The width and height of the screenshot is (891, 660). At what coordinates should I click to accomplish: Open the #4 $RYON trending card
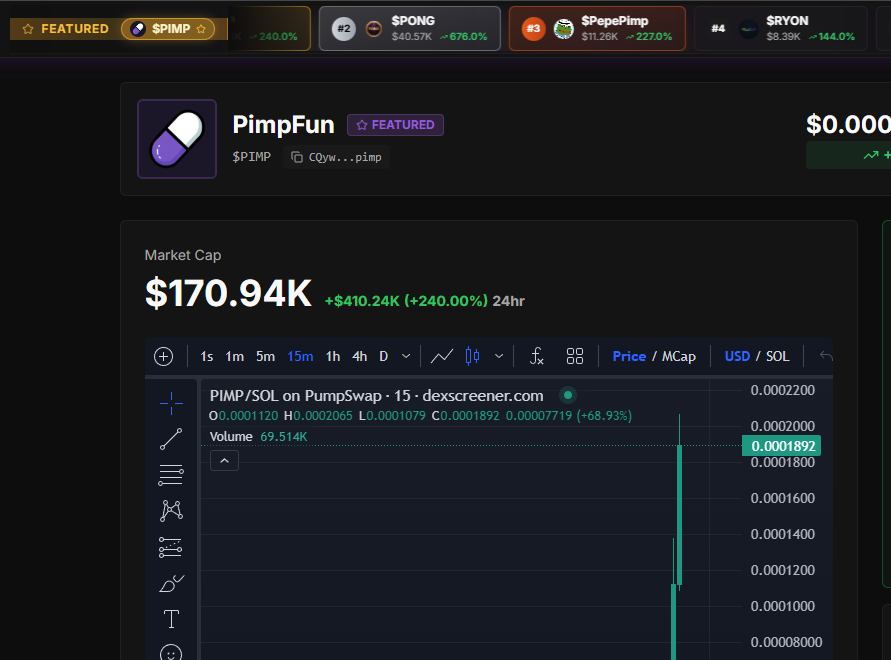[781, 28]
